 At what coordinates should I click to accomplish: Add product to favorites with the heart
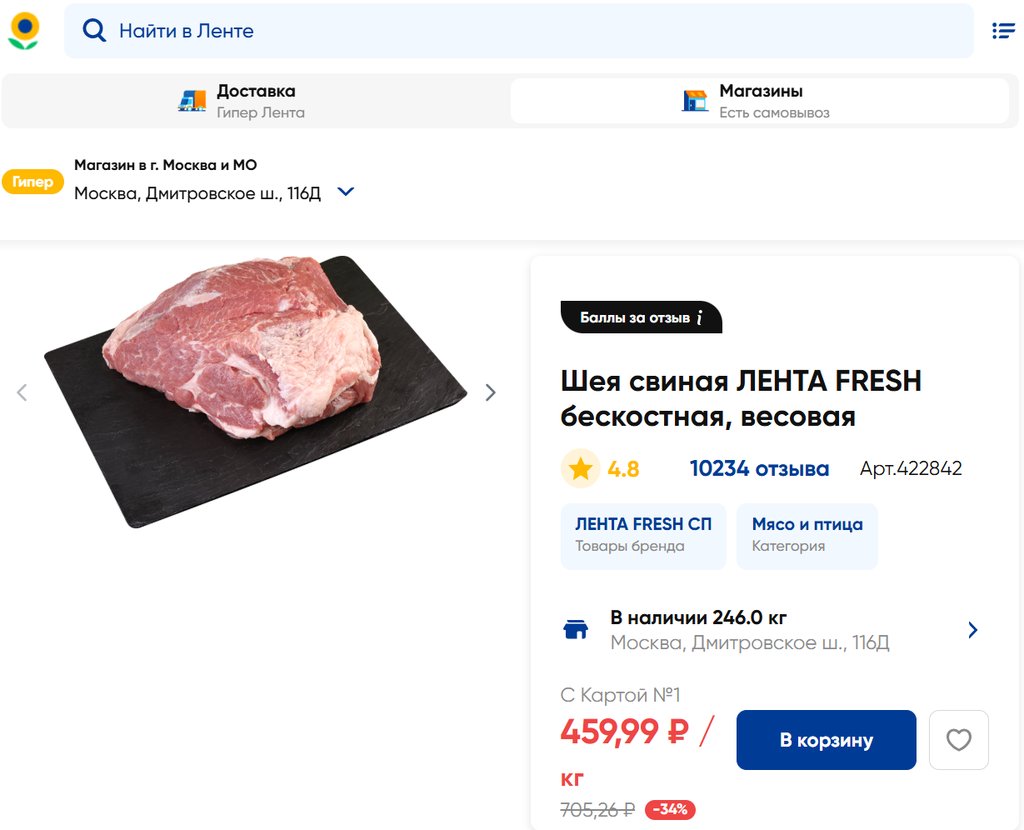pyautogui.click(x=958, y=740)
